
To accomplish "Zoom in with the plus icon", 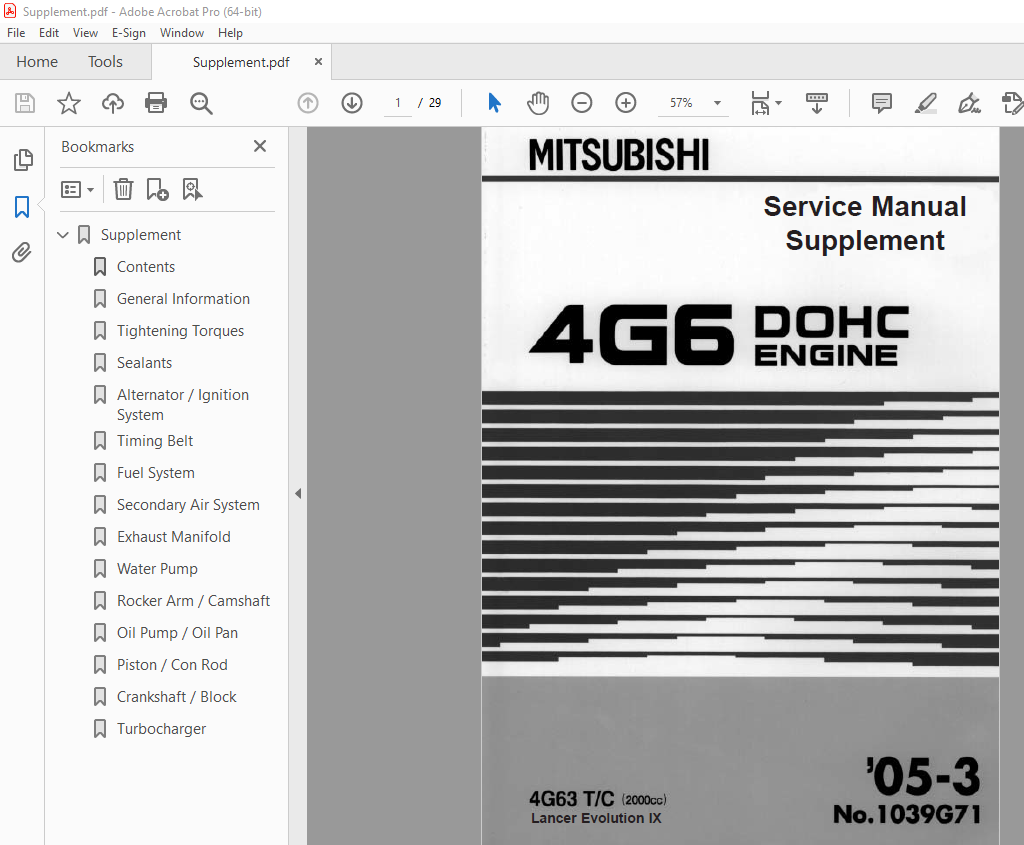I will point(626,103).
